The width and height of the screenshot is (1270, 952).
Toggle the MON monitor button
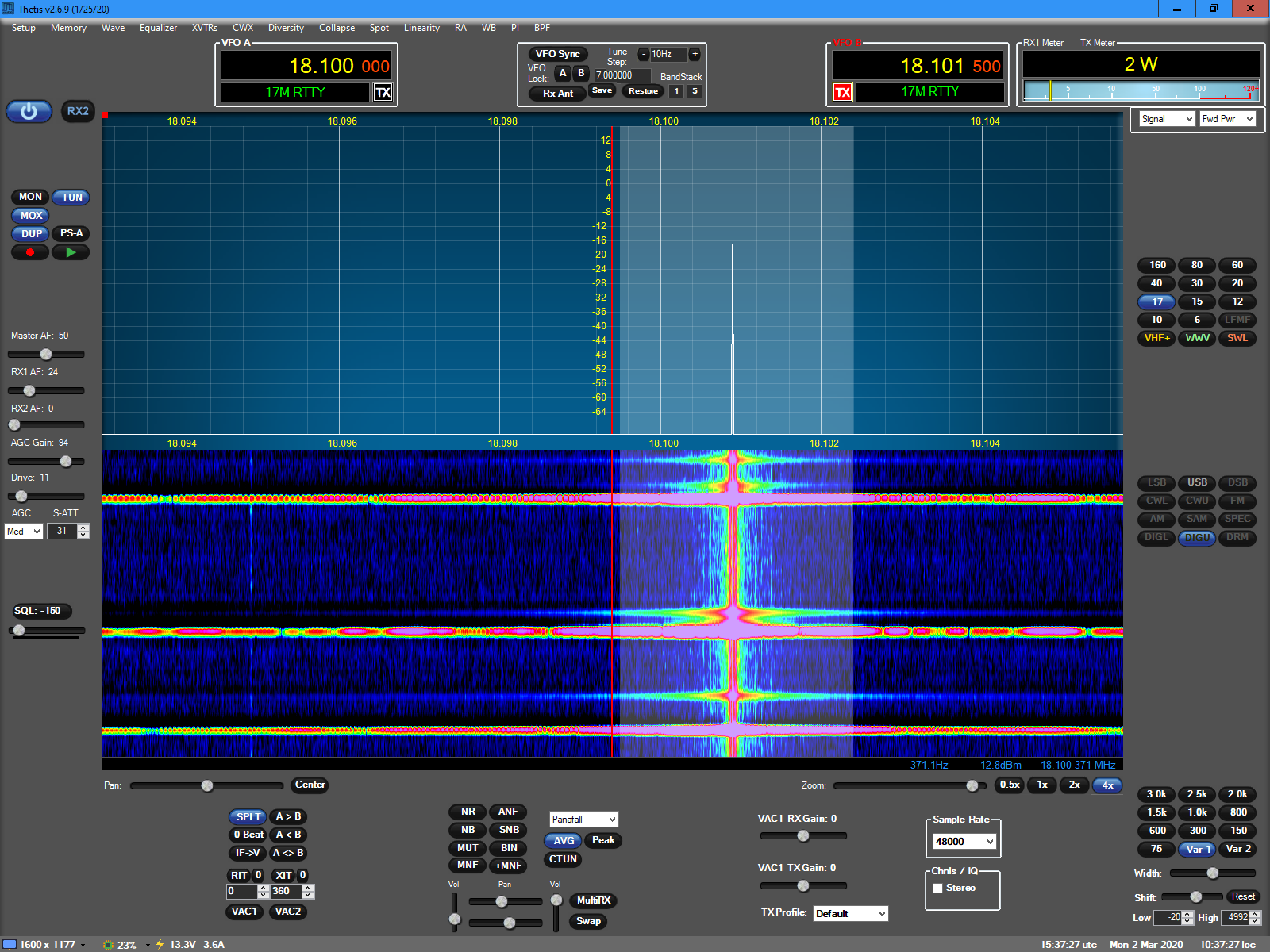[x=30, y=197]
